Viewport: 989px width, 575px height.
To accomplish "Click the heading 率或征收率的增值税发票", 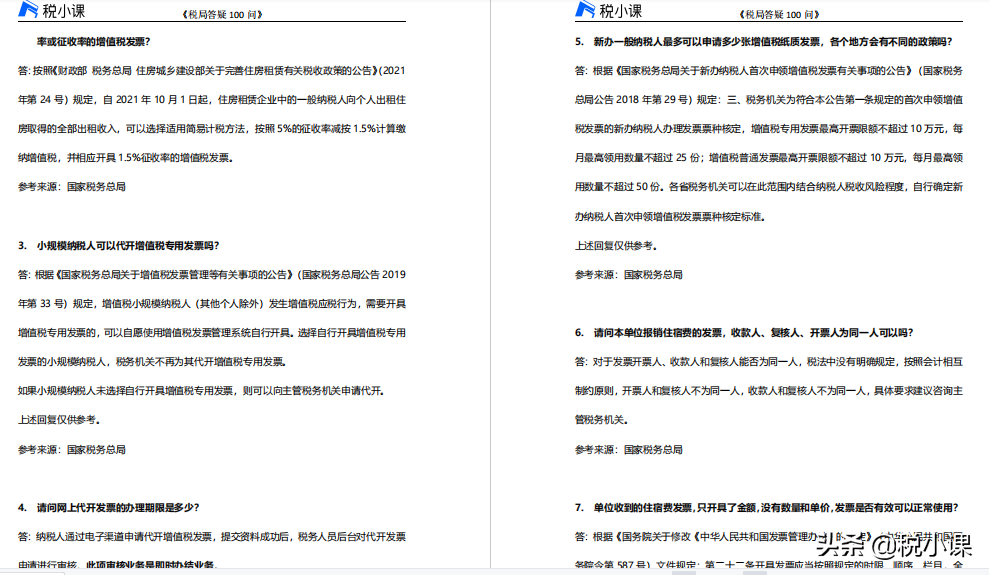I will 93,42.
